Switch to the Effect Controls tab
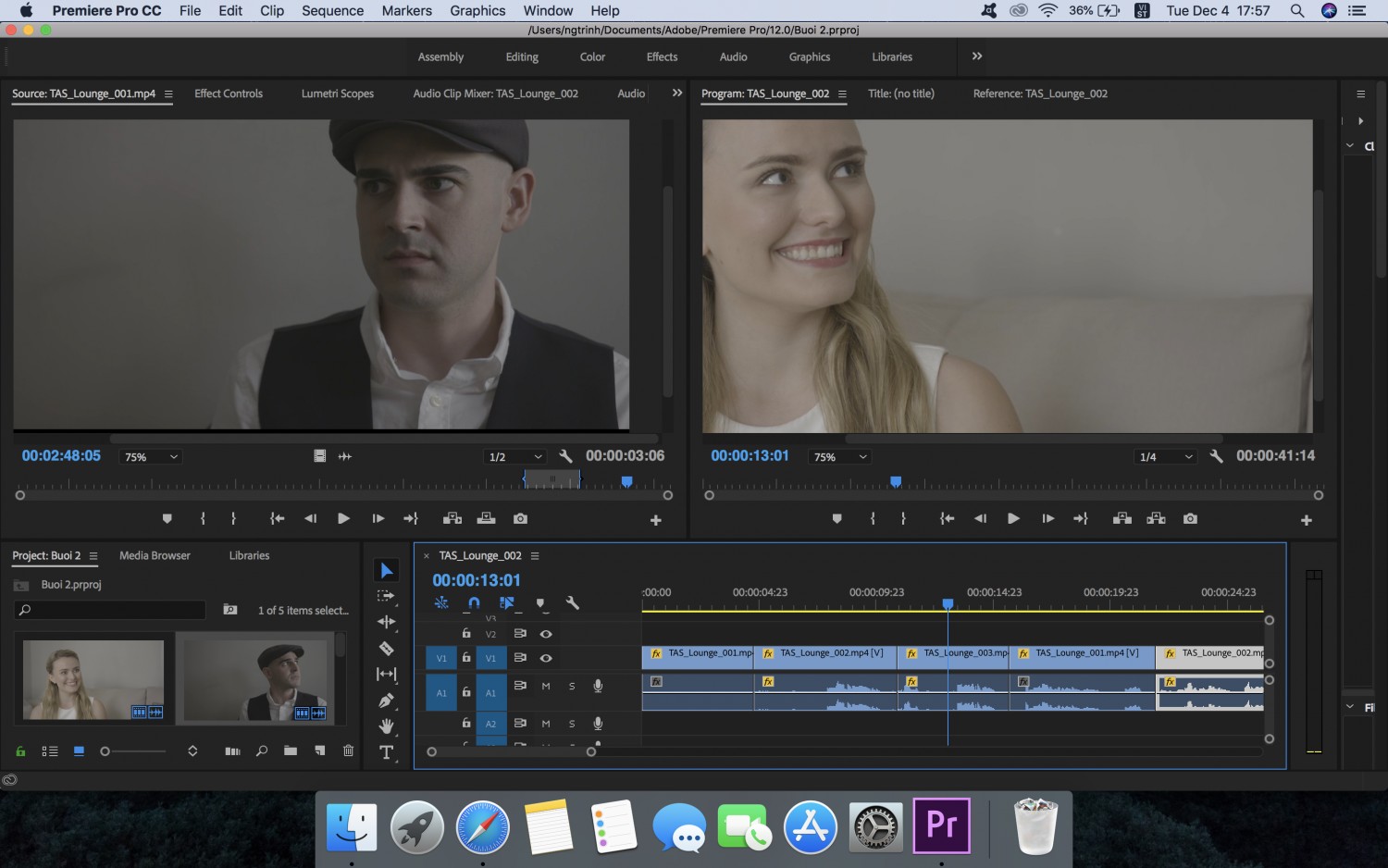The height and width of the screenshot is (868, 1388). point(229,93)
